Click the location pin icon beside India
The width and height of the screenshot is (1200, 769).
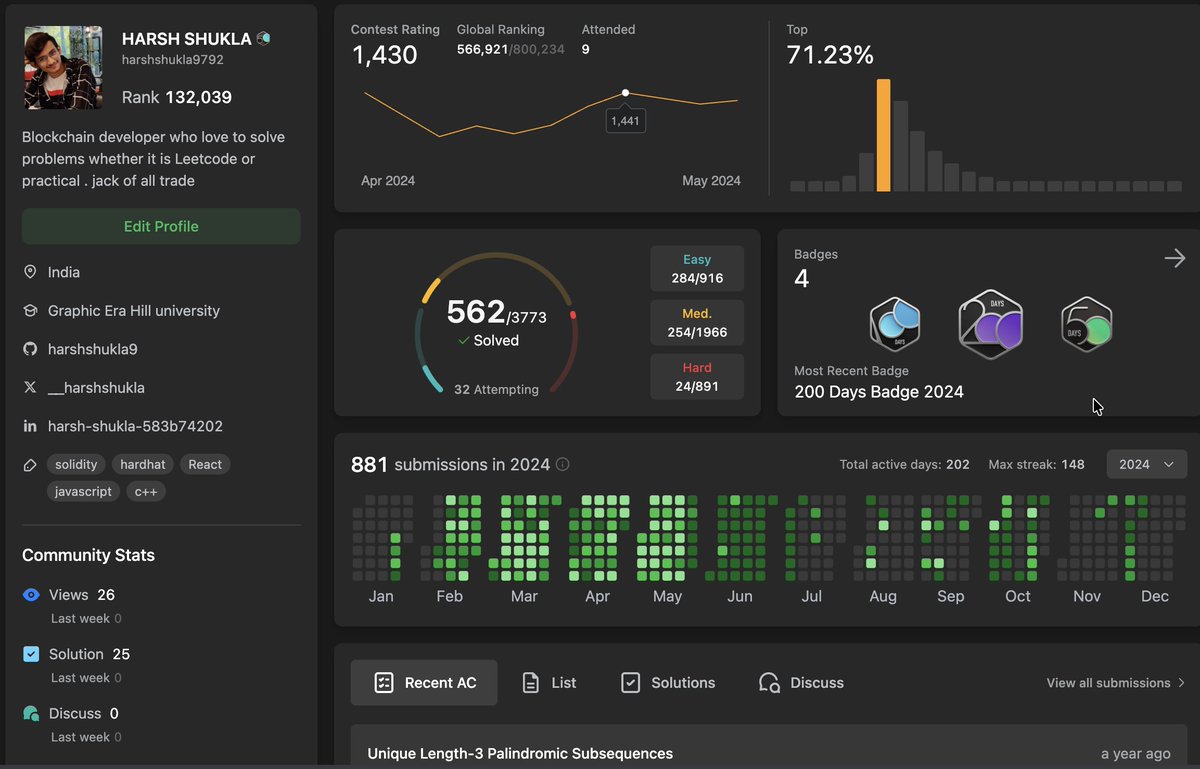(30, 272)
